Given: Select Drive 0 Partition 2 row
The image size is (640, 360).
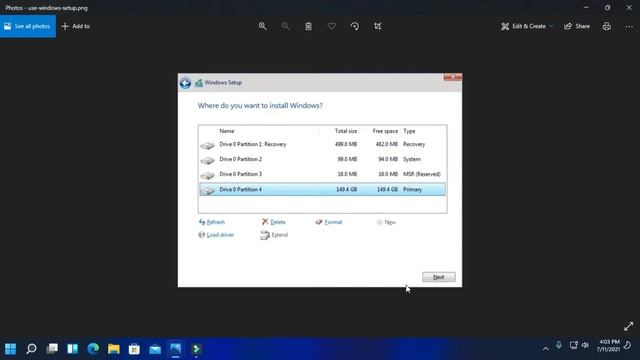Looking at the screenshot, I should 322,159.
